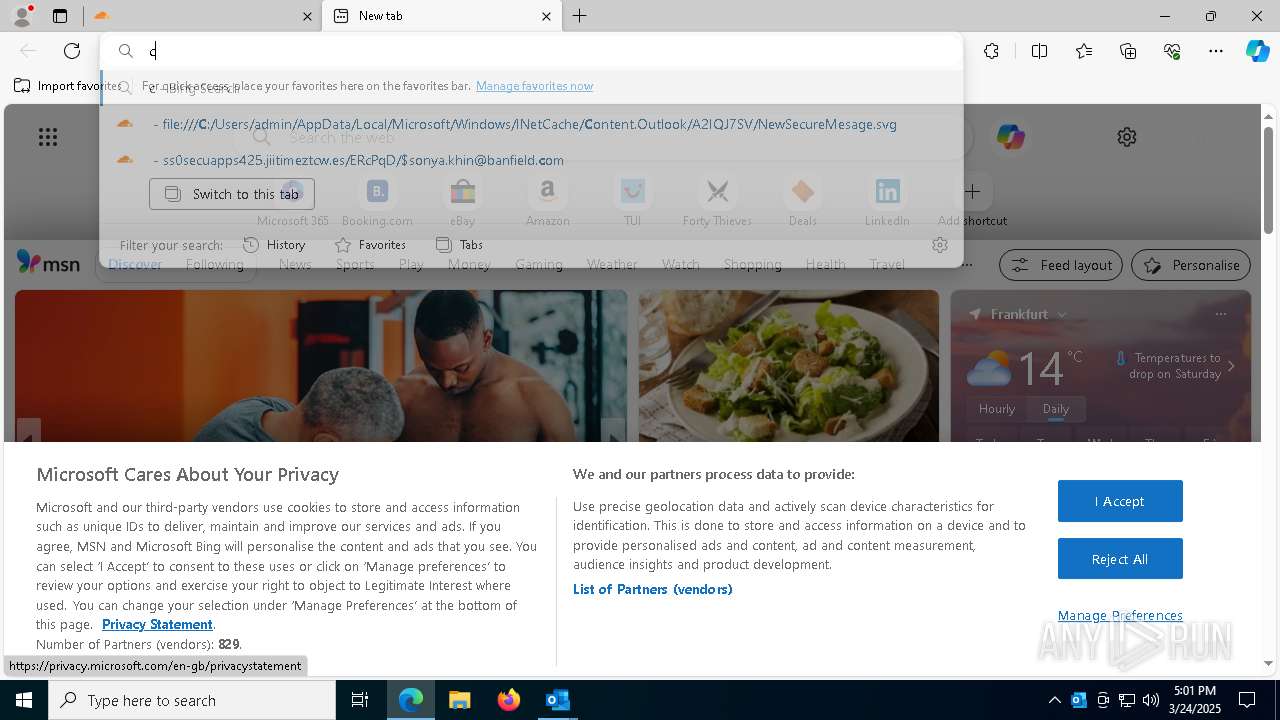1280x720 pixels.
Task: Toggle Split screen icon
Action: coord(1039,51)
